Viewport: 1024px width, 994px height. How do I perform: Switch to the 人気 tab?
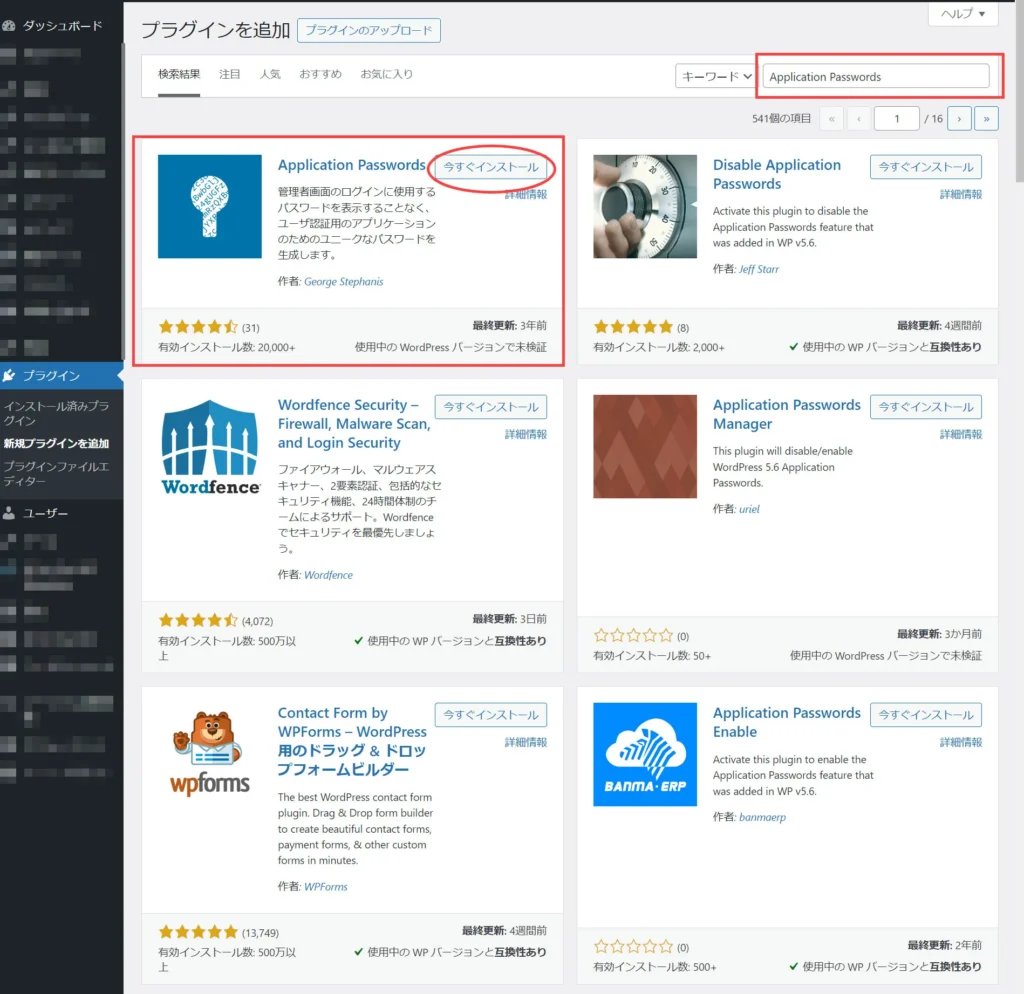click(x=270, y=72)
